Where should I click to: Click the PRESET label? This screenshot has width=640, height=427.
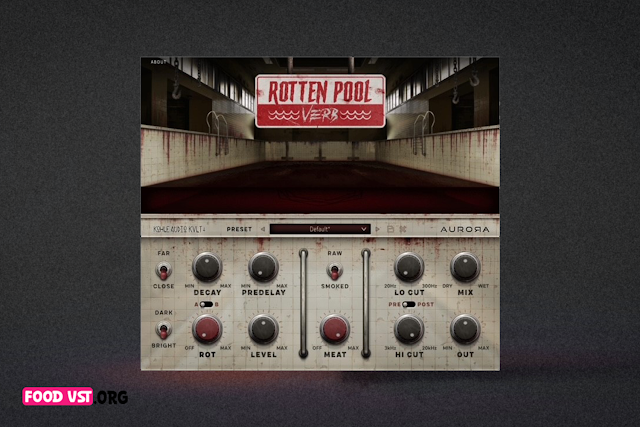[239, 229]
